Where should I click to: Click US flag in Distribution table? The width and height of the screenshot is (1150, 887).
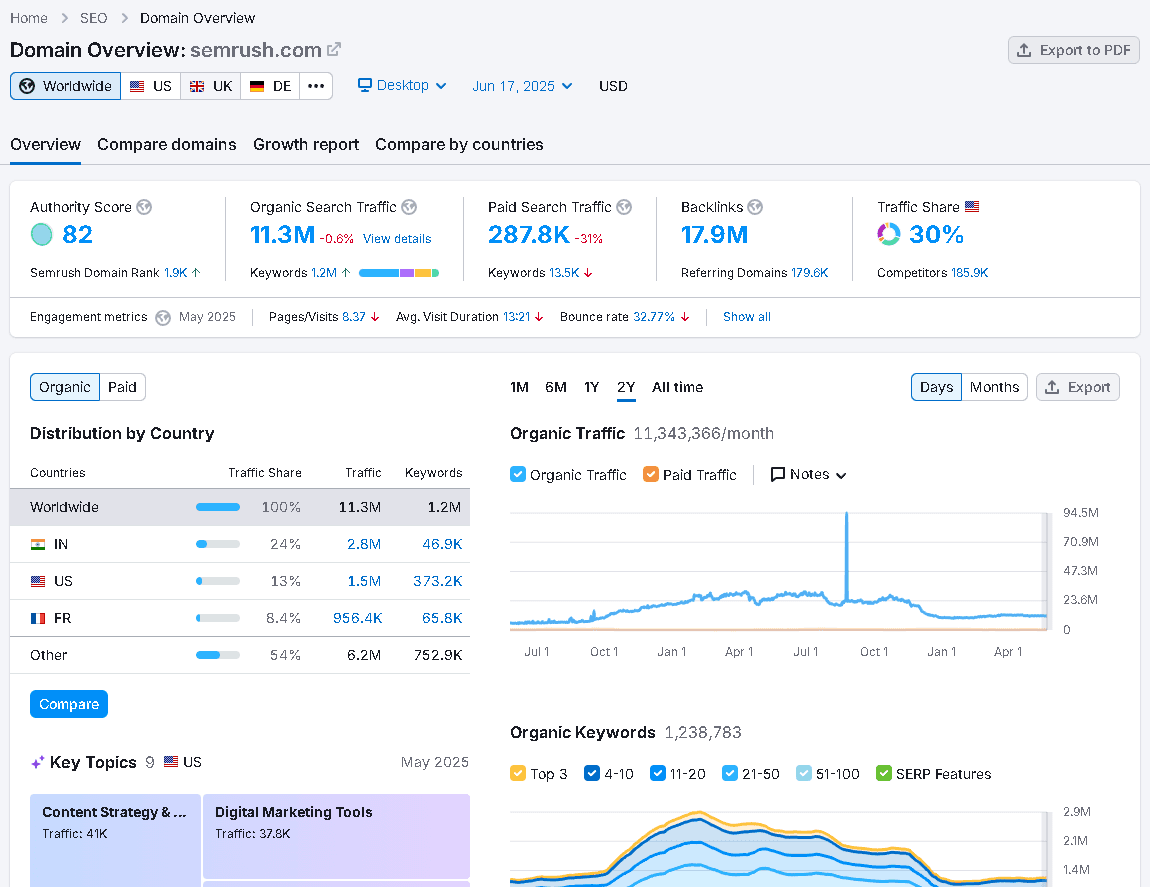pyautogui.click(x=37, y=581)
